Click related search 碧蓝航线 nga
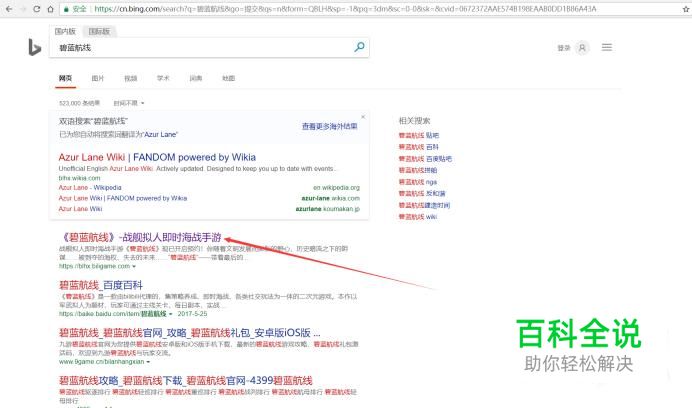This screenshot has height=408, width=692. point(417,181)
